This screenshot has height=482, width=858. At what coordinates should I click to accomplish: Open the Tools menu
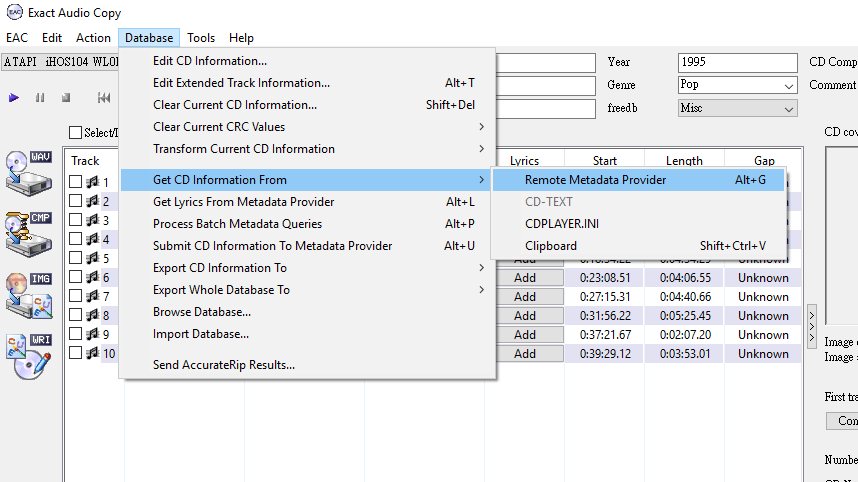tap(201, 38)
